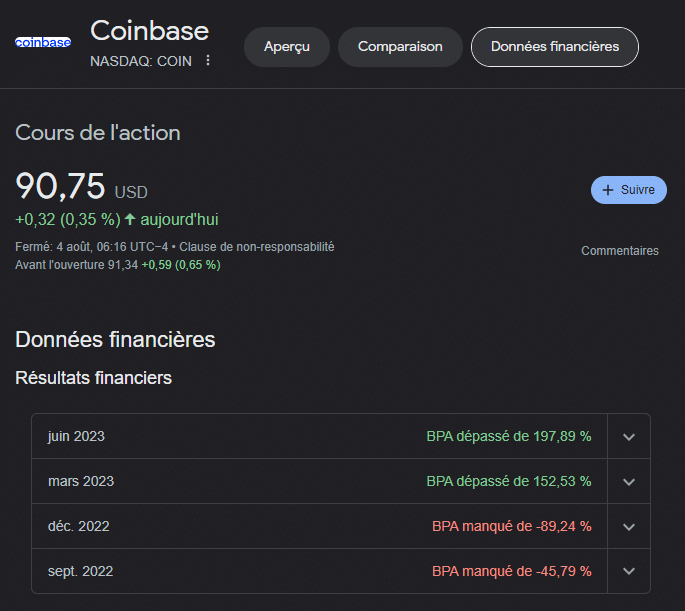Click the 'Cours de l'action' heading
685x611 pixels.
pos(98,133)
